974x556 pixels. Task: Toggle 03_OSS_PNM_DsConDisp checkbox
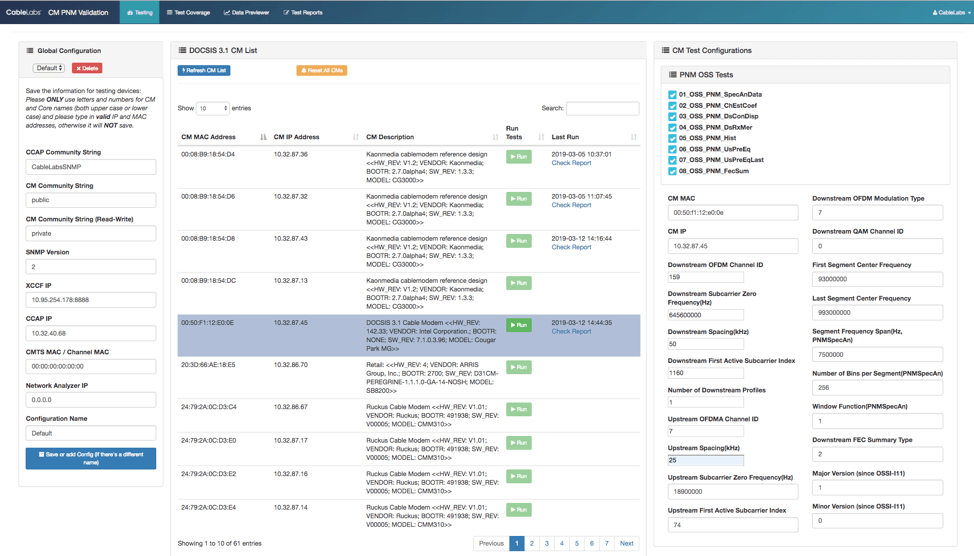pos(672,116)
